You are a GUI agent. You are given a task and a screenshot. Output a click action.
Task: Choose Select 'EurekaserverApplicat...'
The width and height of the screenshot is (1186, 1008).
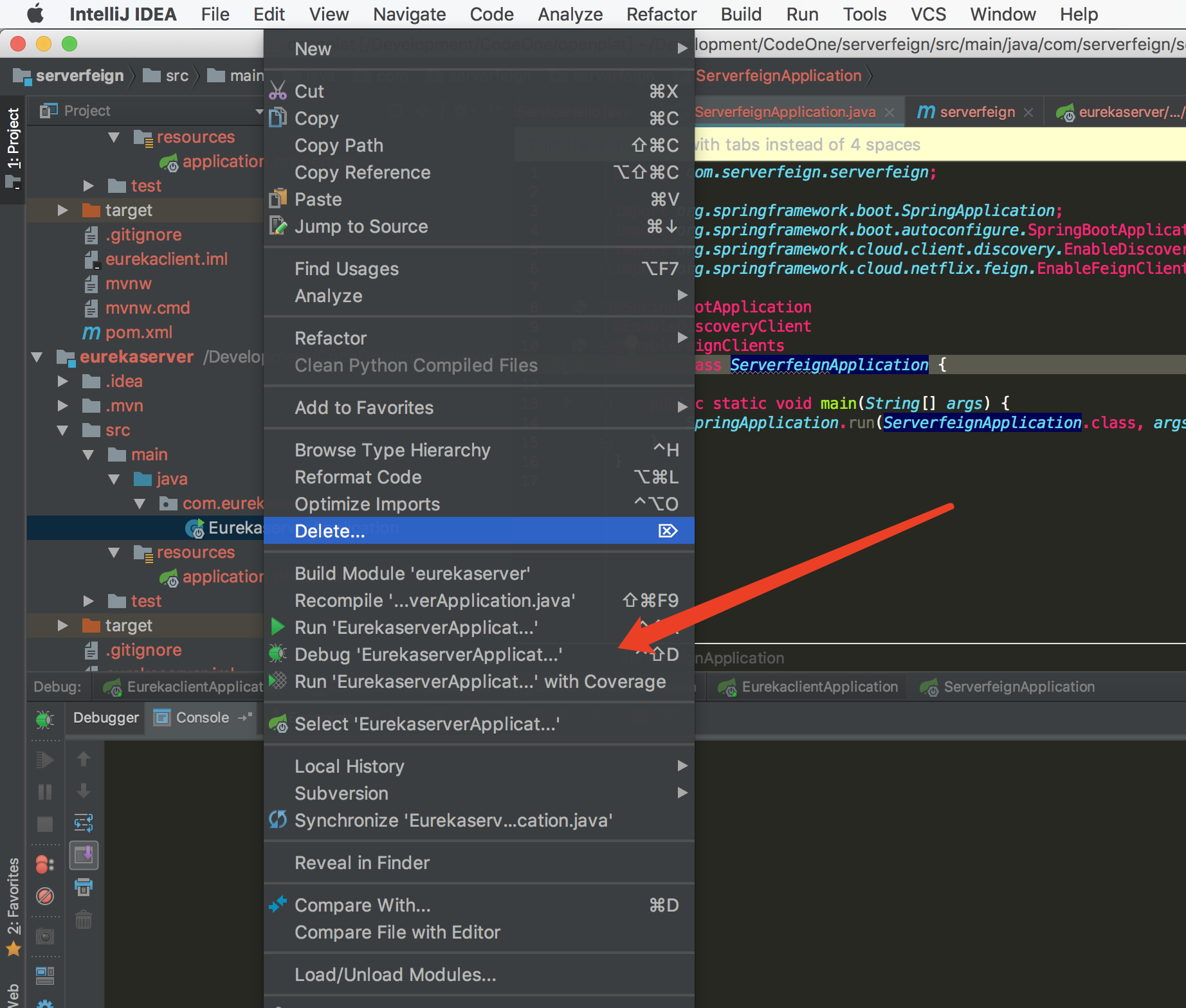[x=479, y=724]
